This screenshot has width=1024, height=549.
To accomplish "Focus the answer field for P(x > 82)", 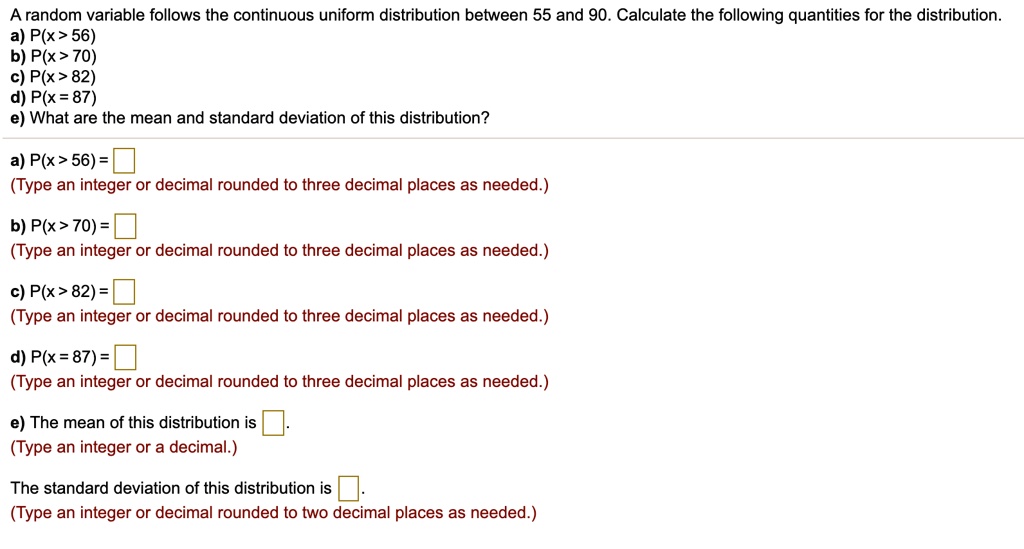I will click(x=124, y=292).
